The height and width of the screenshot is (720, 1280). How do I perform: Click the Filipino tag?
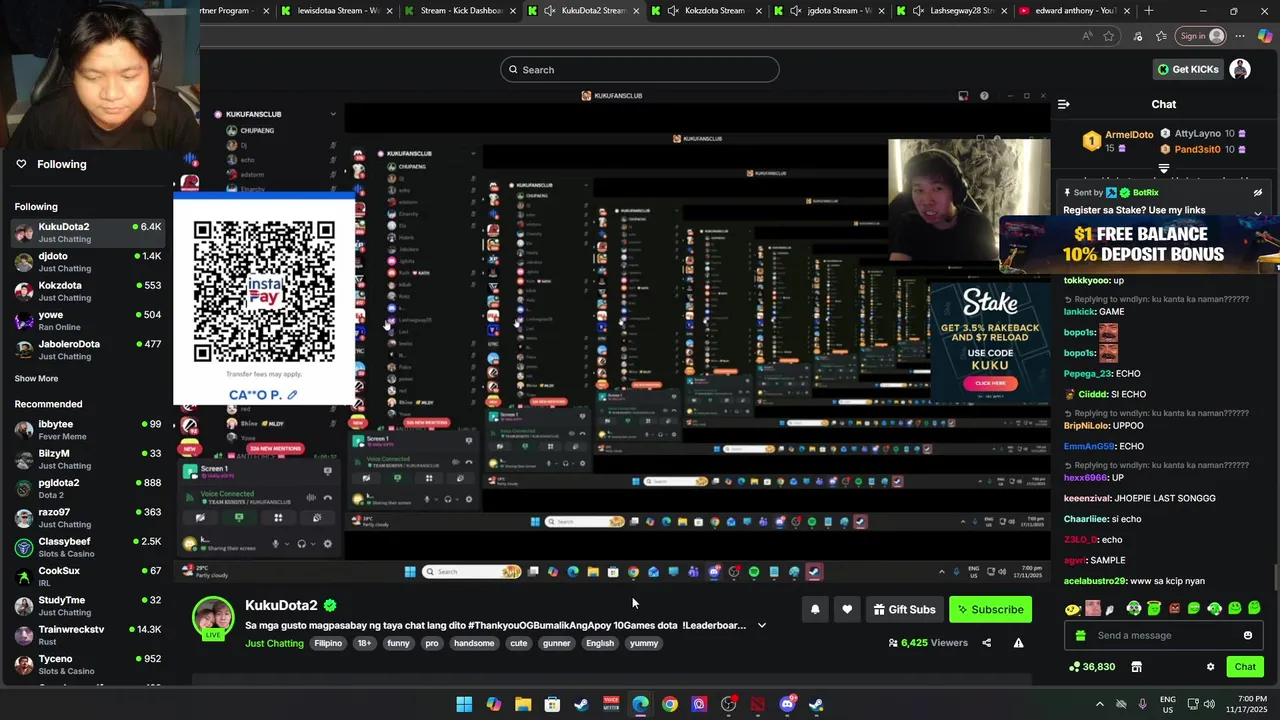click(328, 643)
